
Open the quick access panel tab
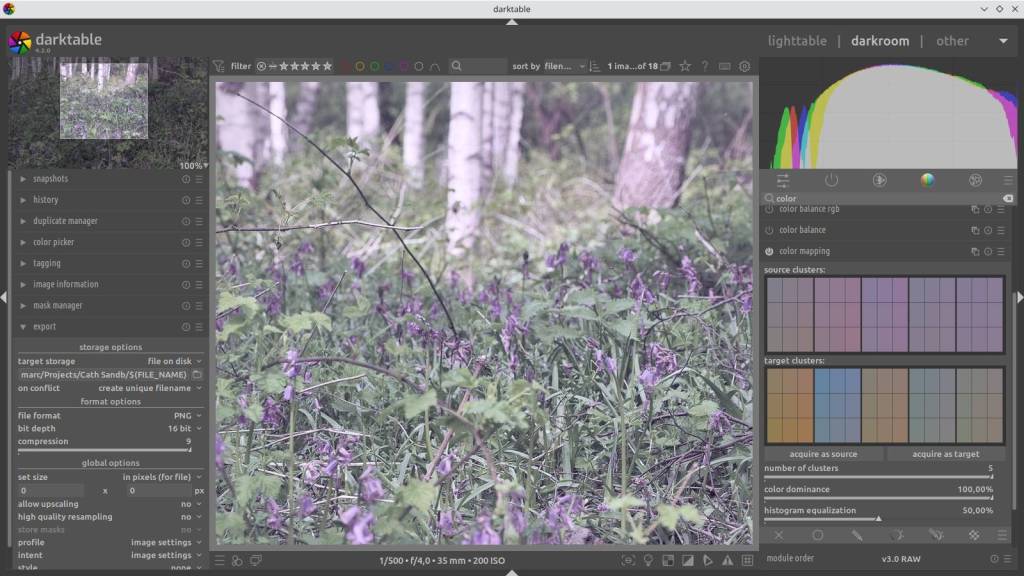click(782, 180)
